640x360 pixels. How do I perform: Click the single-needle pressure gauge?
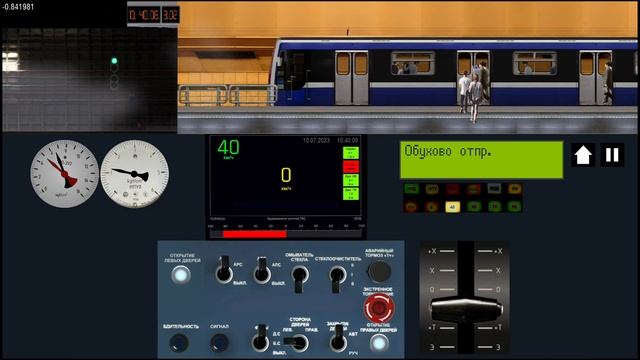pos(135,174)
